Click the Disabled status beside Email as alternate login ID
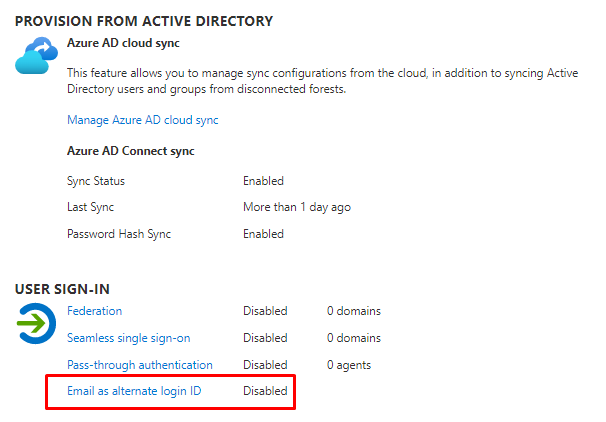This screenshot has height=422, width=606. click(265, 391)
